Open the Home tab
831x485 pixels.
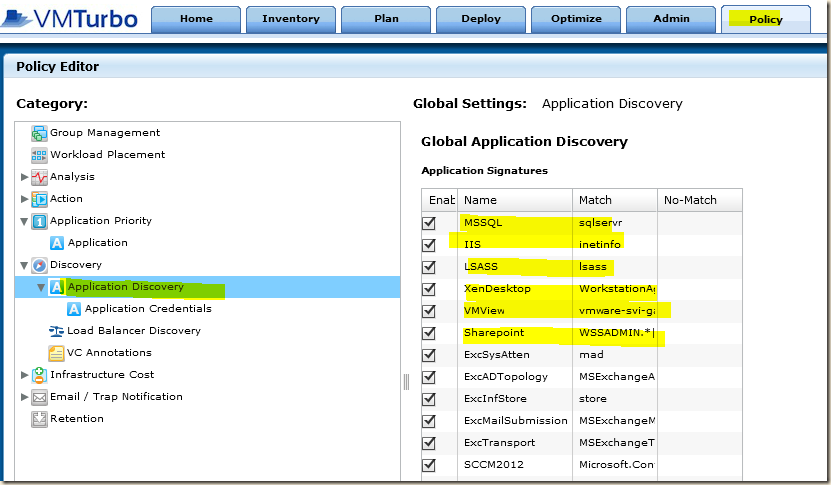196,19
